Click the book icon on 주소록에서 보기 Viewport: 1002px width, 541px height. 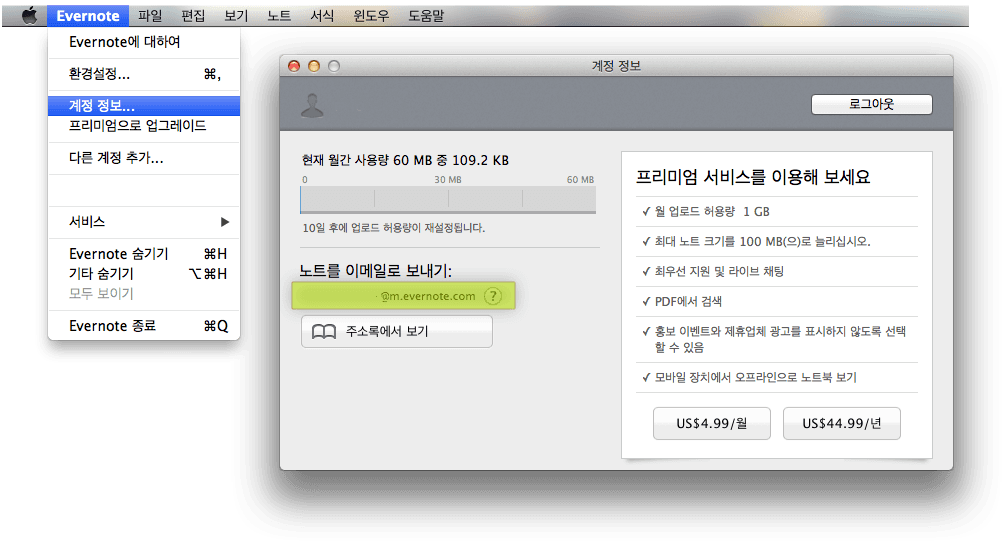(x=324, y=332)
